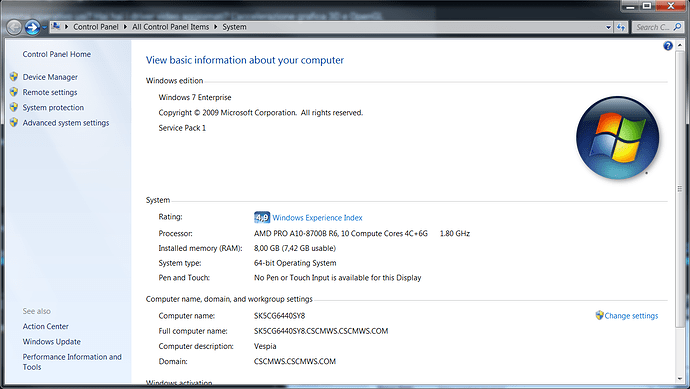This screenshot has width=690, height=389.
Task: Open Advanced system settings link
Action: tap(66, 123)
